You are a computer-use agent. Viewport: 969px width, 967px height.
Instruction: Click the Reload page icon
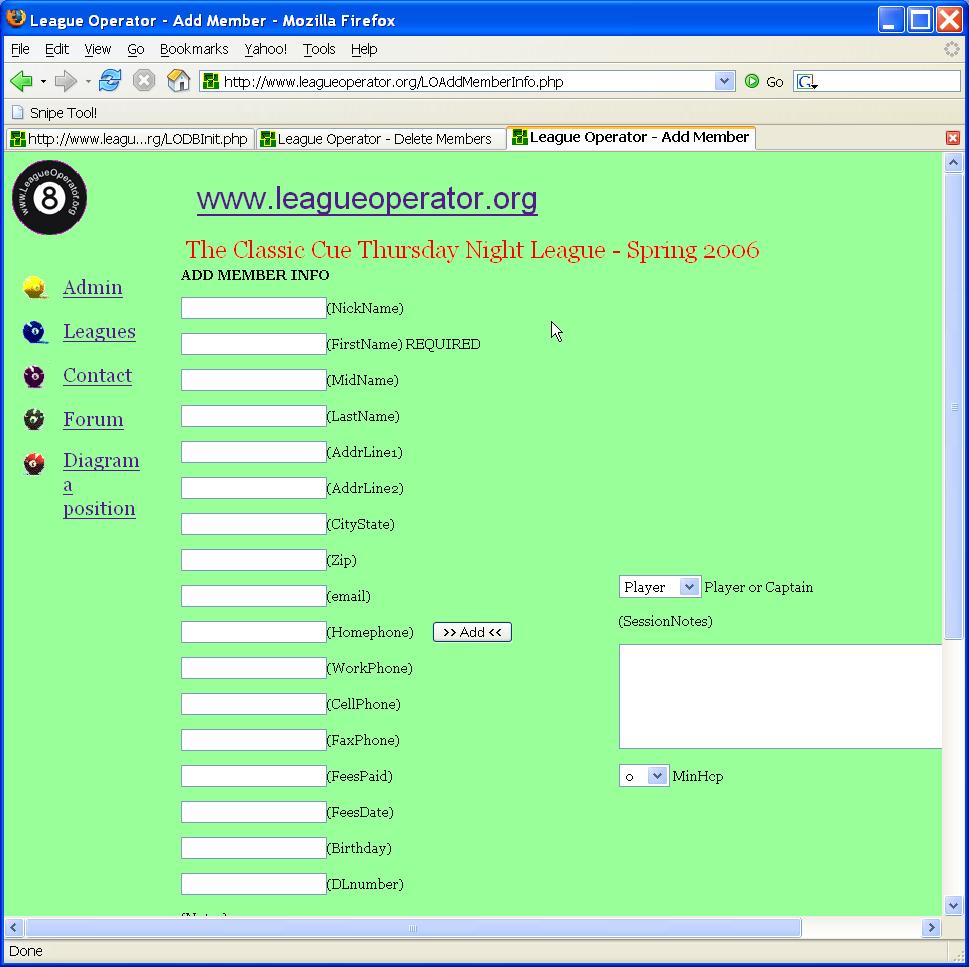(x=110, y=81)
